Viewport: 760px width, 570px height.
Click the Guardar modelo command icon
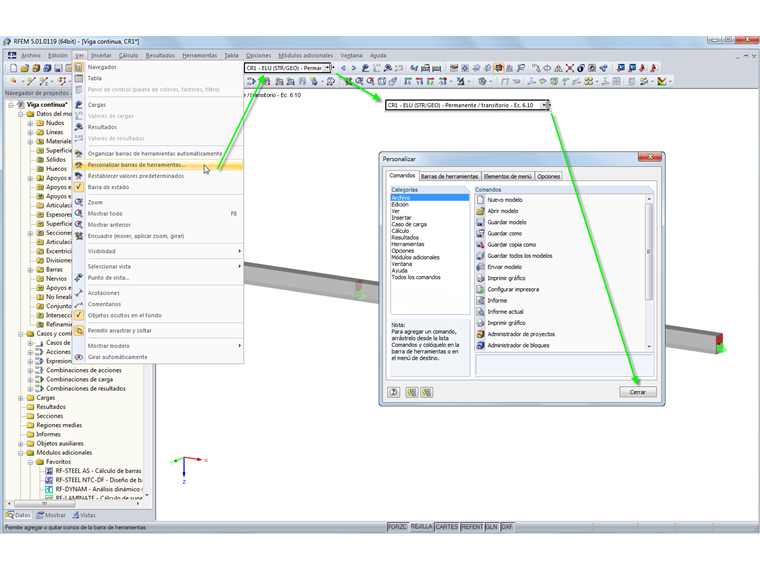(480, 222)
